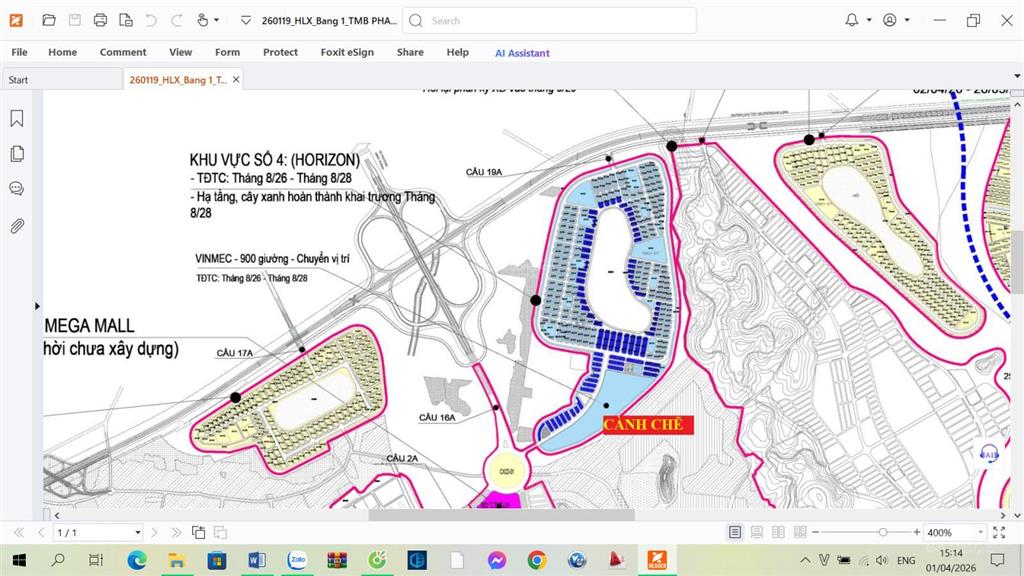Open the Windows Start menu

point(19,560)
